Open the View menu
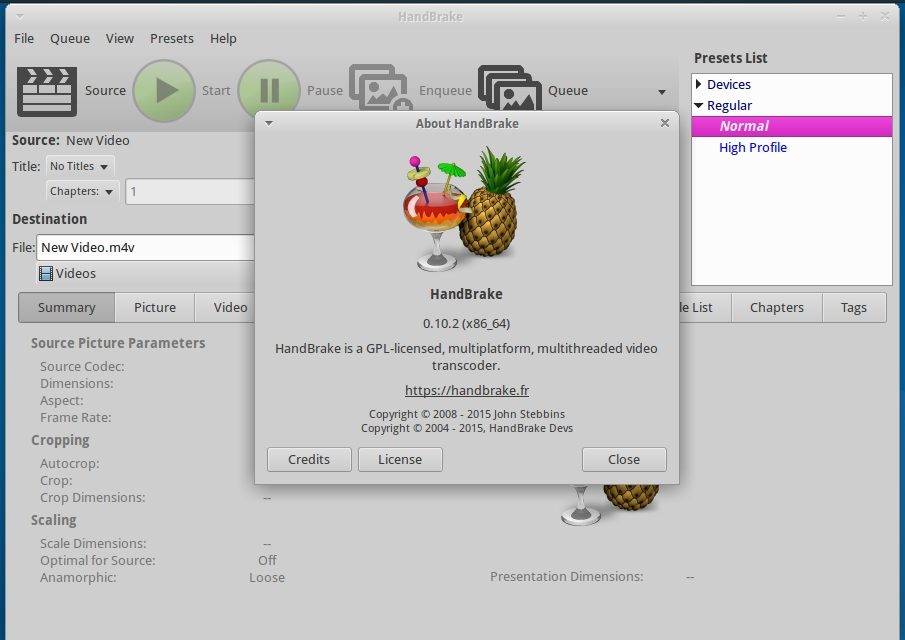The width and height of the screenshot is (905, 640). (x=119, y=39)
